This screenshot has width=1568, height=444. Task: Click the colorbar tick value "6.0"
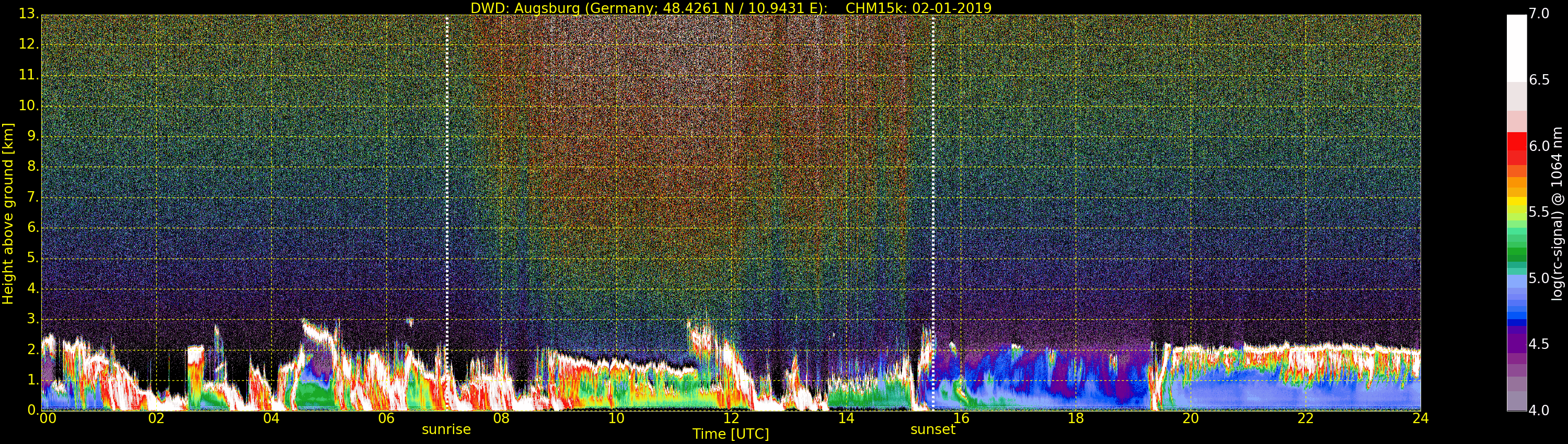[1539, 146]
